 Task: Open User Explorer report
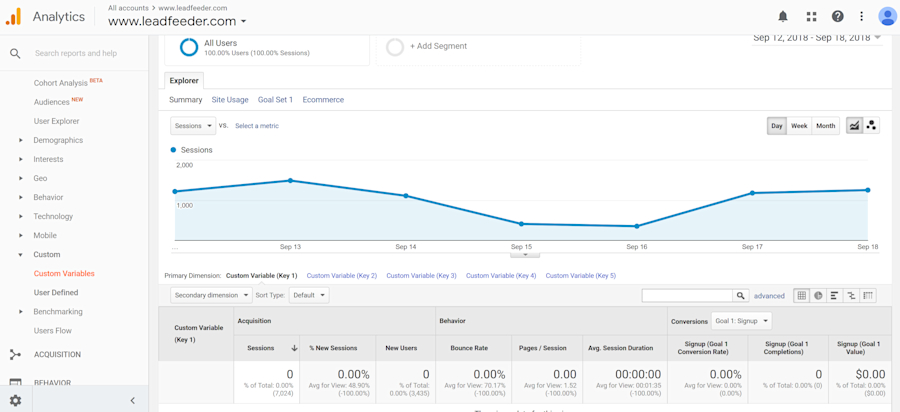(56, 121)
